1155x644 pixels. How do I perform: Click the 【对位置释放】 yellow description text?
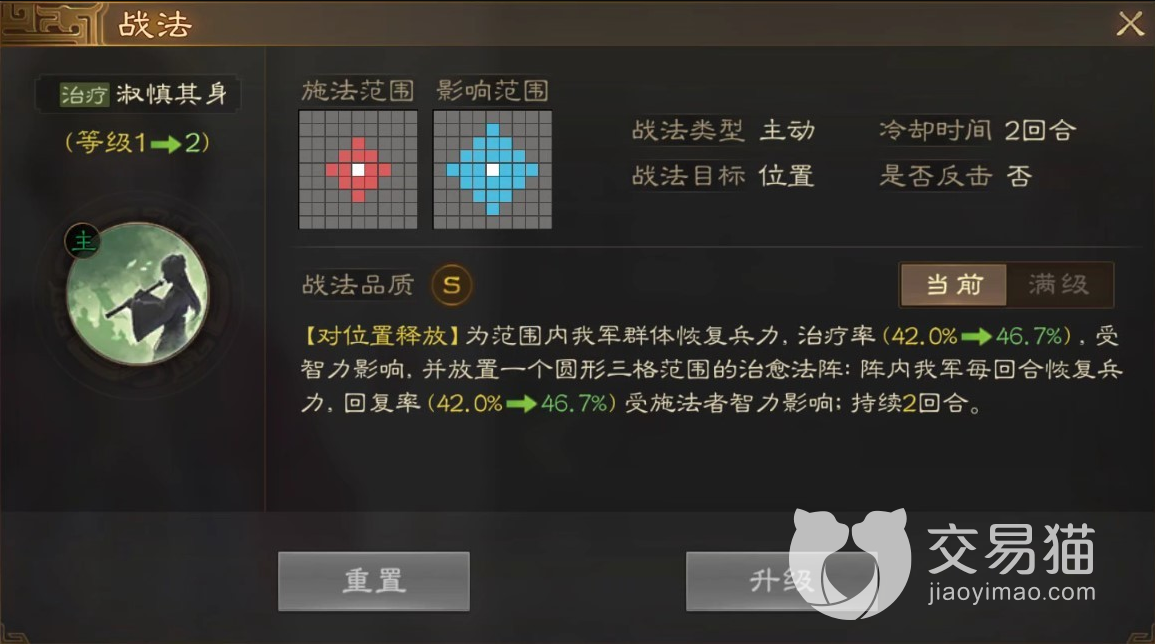coord(382,336)
